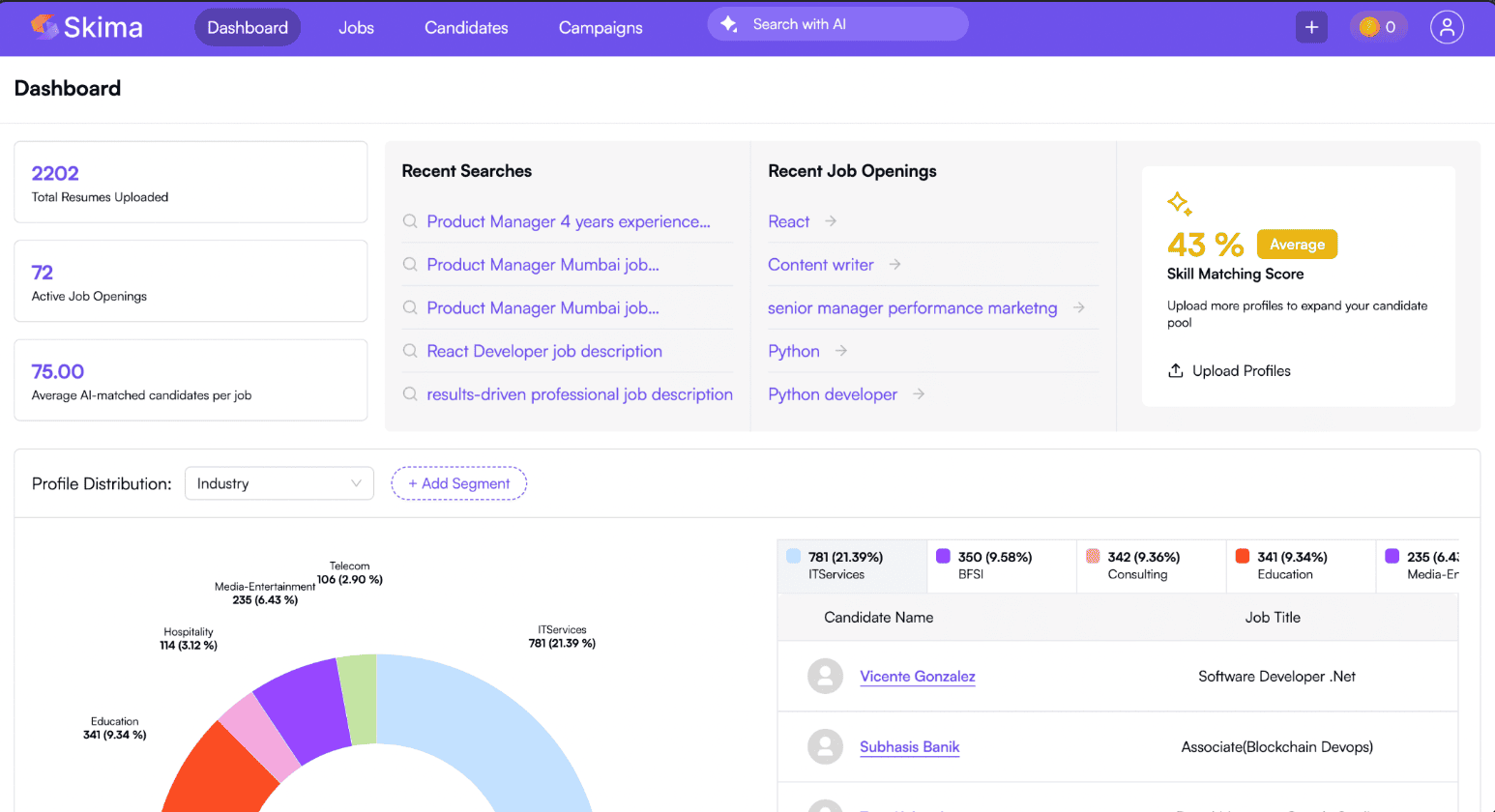Screen dimensions: 1495x812
Task: Click the Education 341 (9.34 %) chart label
Action: [x=115, y=728]
